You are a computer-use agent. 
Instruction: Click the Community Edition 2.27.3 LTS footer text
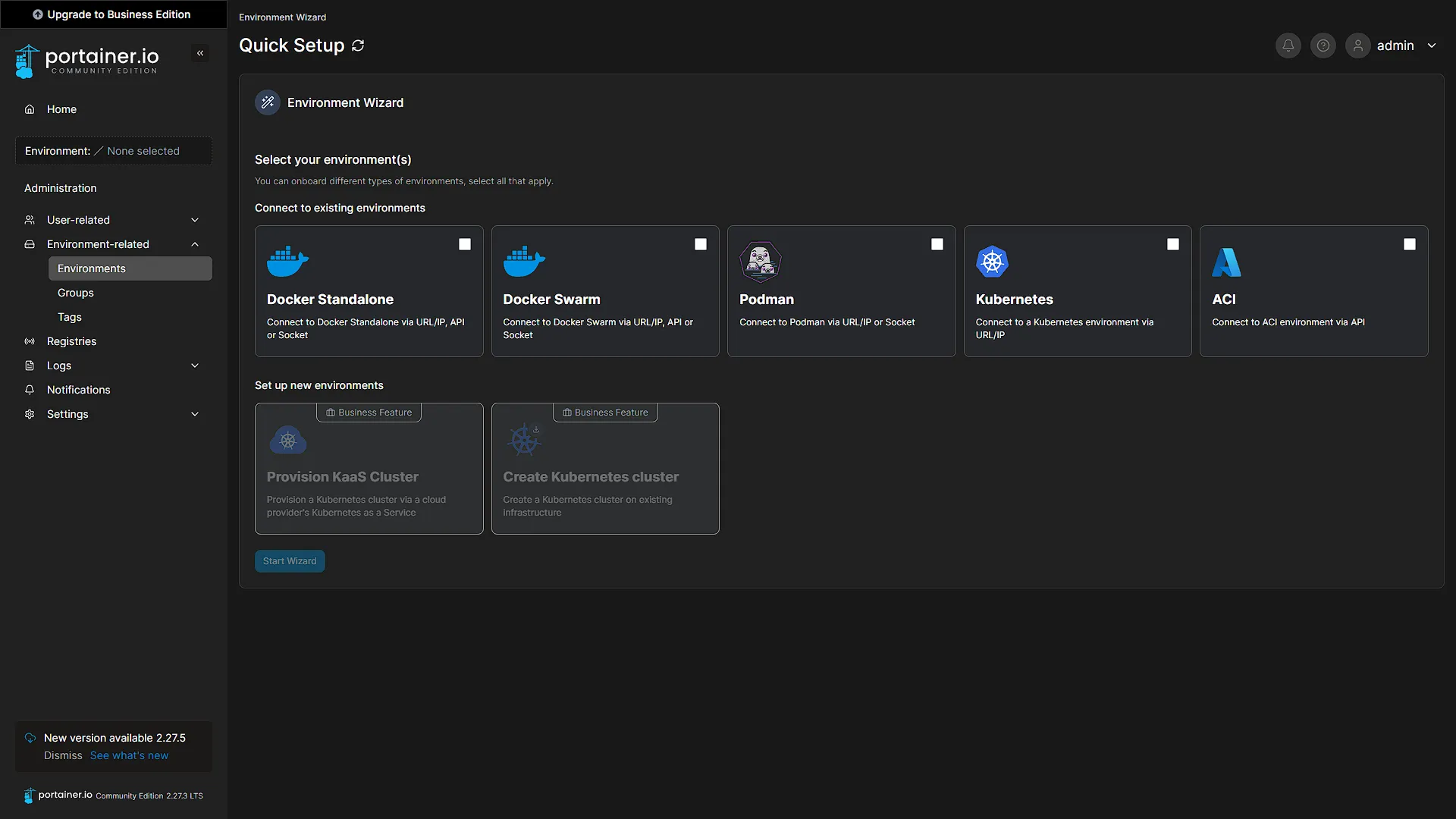(x=149, y=795)
